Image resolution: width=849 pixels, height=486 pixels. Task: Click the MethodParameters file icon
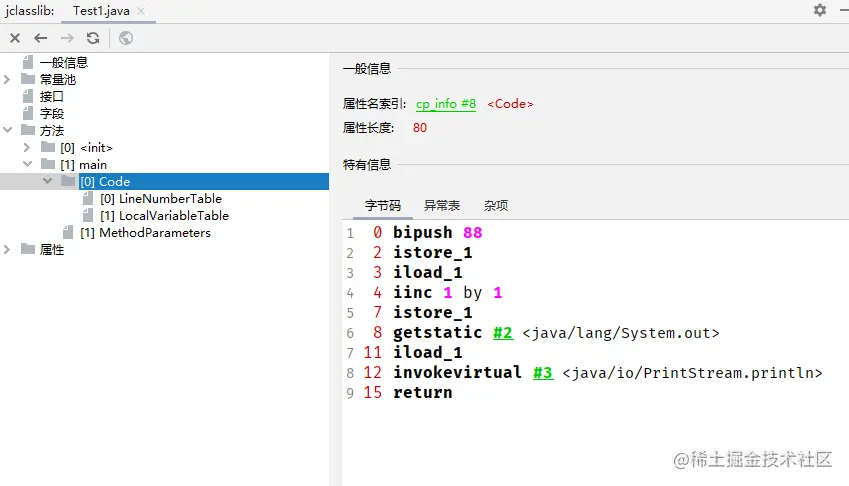pyautogui.click(x=68, y=232)
